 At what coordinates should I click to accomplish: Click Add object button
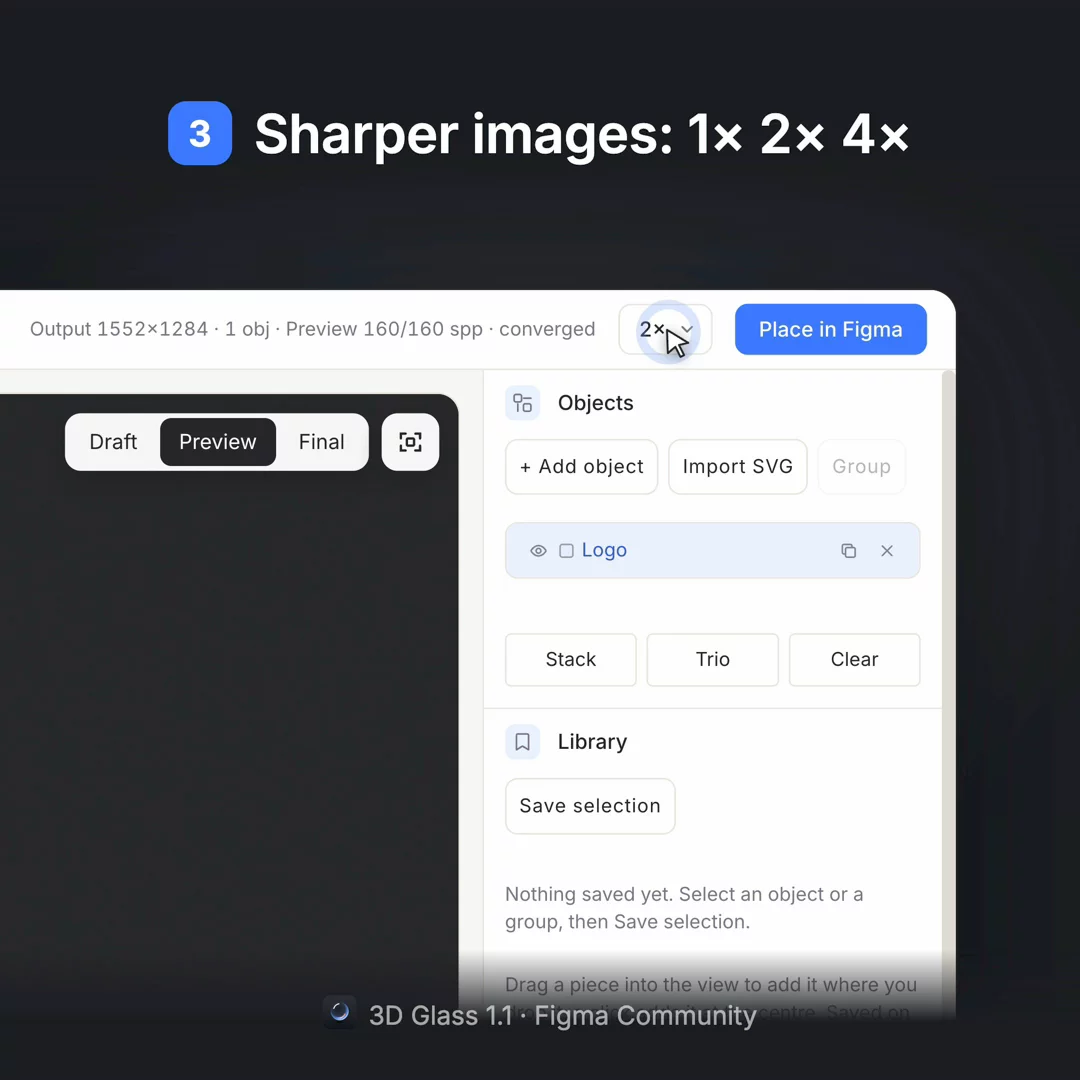[581, 466]
